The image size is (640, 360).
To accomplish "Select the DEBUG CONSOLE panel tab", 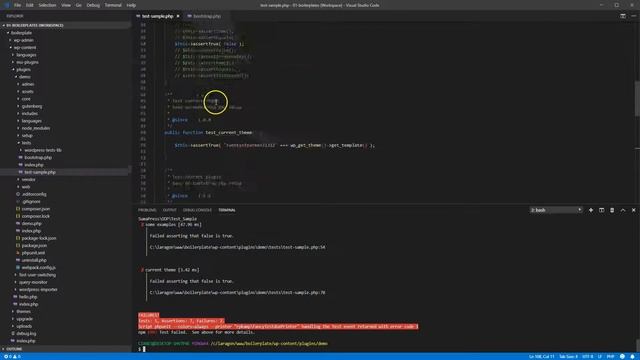I will pos(197,210).
